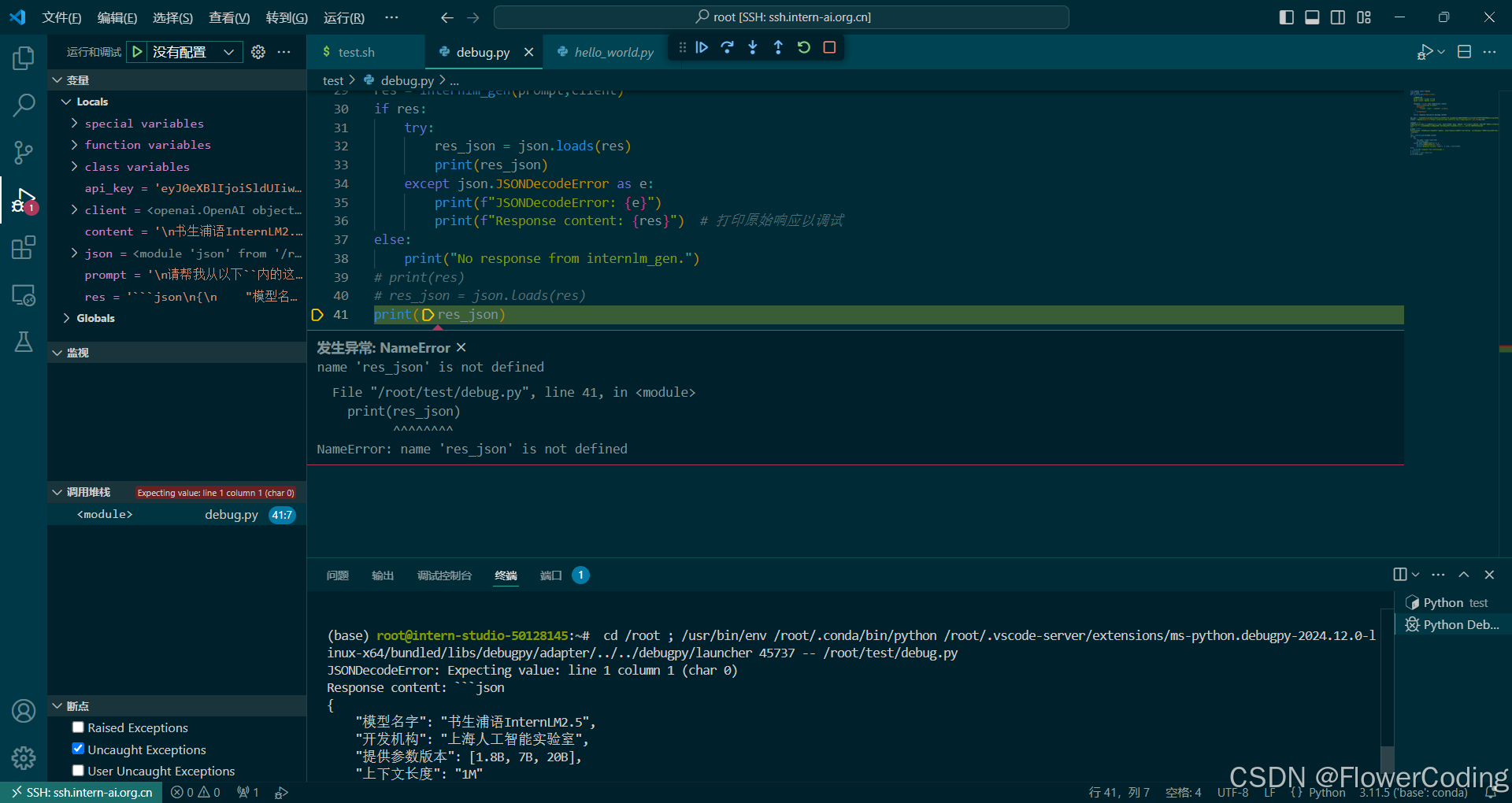The width and height of the screenshot is (1512, 803).
Task: Switch to the hello_world.py tab
Action: click(613, 52)
